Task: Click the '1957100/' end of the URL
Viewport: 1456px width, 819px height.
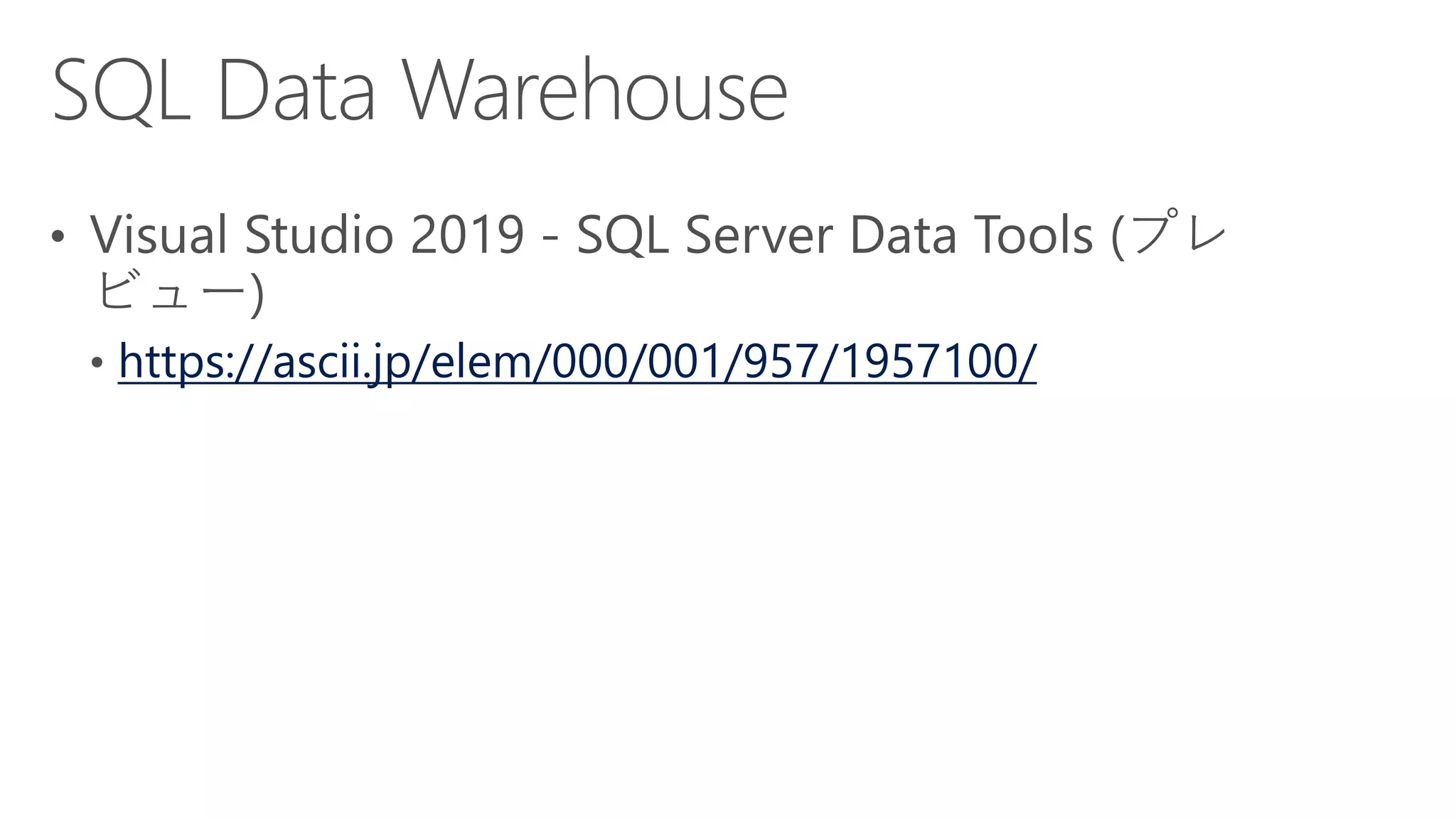Action: [x=939, y=361]
